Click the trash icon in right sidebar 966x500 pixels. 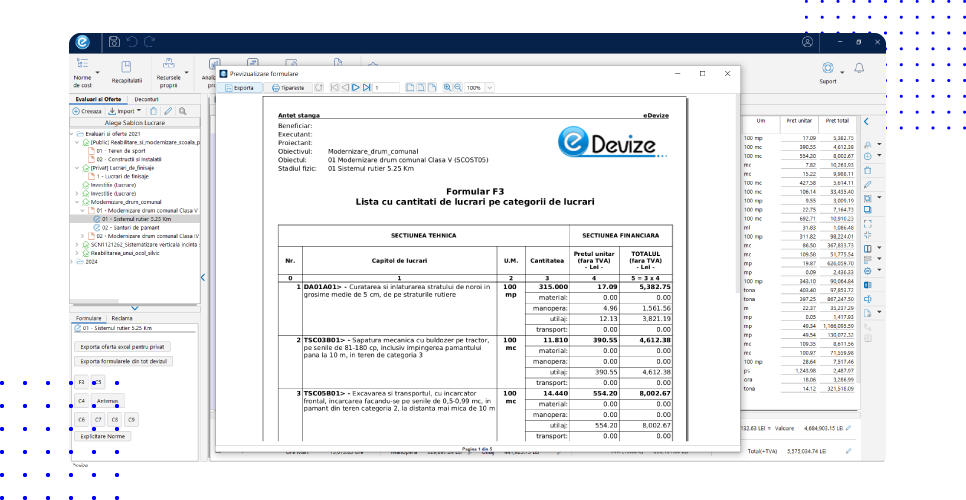click(x=868, y=170)
